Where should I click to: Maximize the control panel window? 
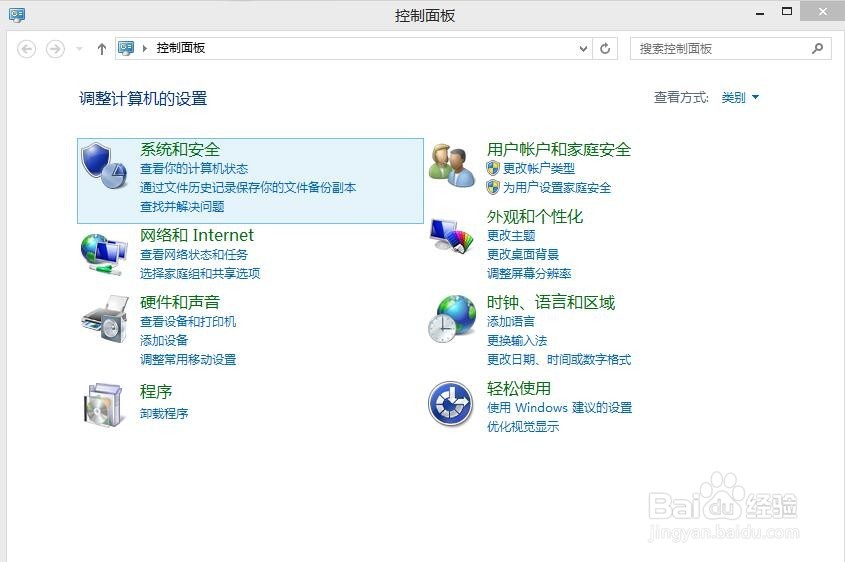787,11
